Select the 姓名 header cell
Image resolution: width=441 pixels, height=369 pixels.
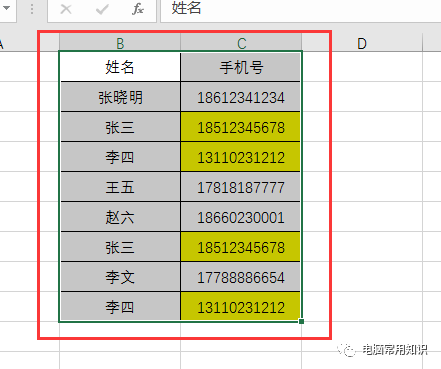point(120,67)
